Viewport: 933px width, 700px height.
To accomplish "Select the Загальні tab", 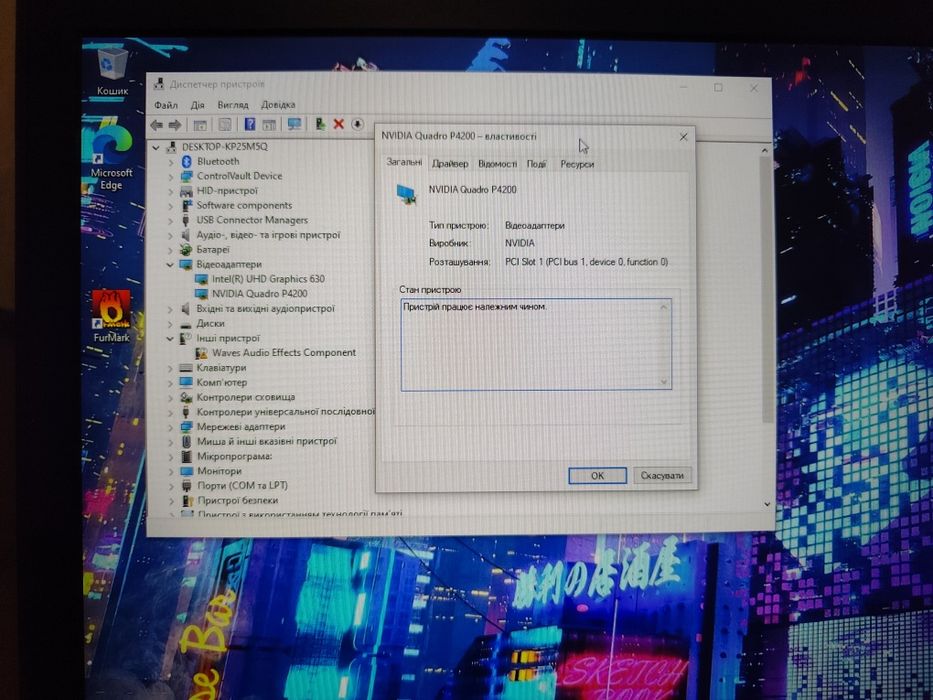I will pos(404,162).
